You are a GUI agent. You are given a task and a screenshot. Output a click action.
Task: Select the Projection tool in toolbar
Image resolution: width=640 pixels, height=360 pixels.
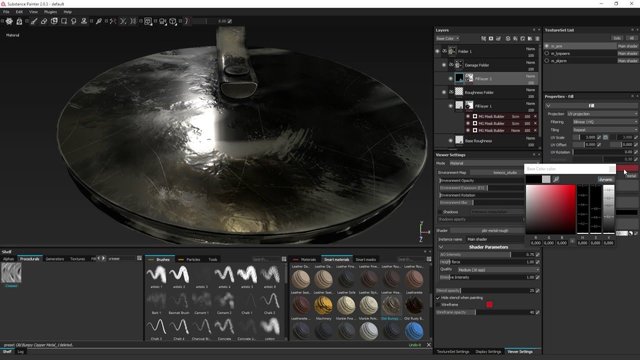[54, 21]
